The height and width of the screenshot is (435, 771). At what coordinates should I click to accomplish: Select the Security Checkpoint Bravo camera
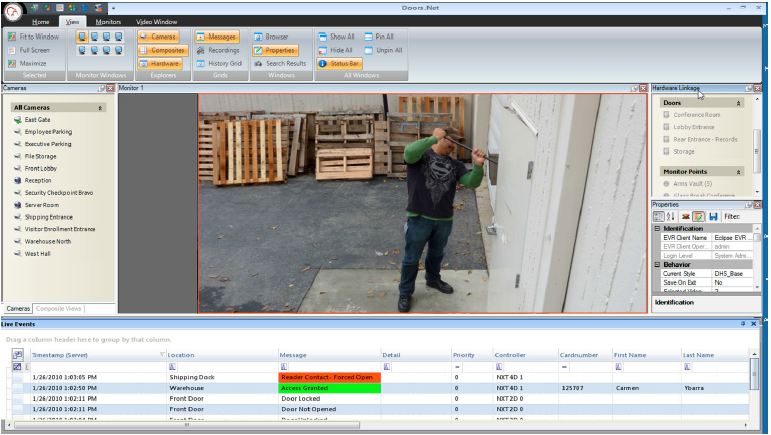point(54,193)
